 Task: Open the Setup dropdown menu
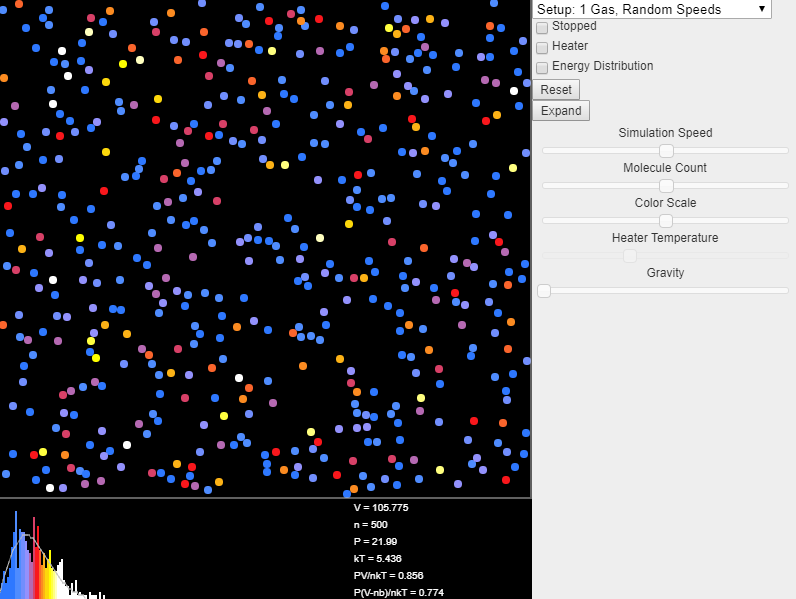[x=650, y=9]
